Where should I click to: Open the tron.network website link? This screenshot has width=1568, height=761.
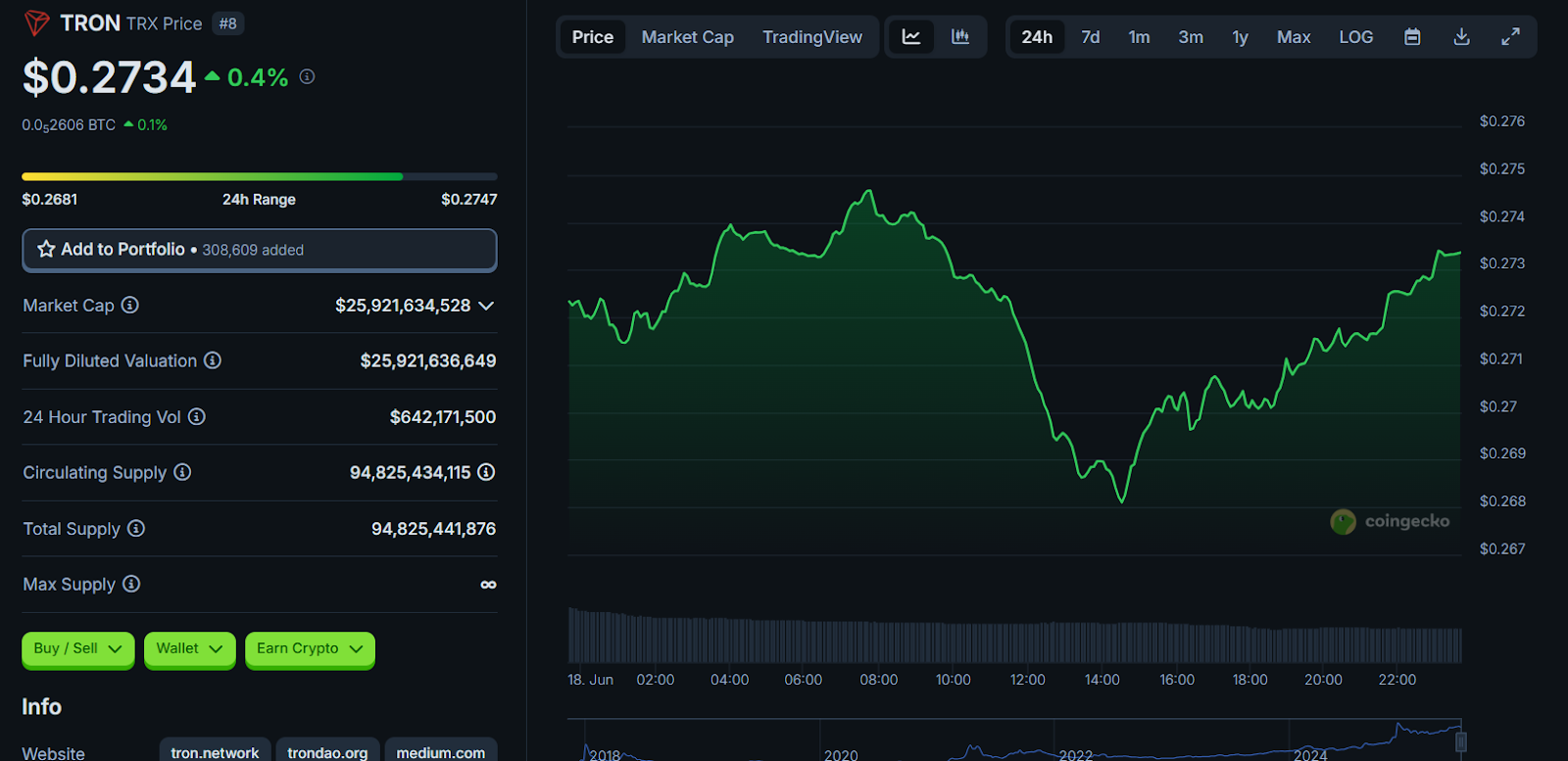215,752
